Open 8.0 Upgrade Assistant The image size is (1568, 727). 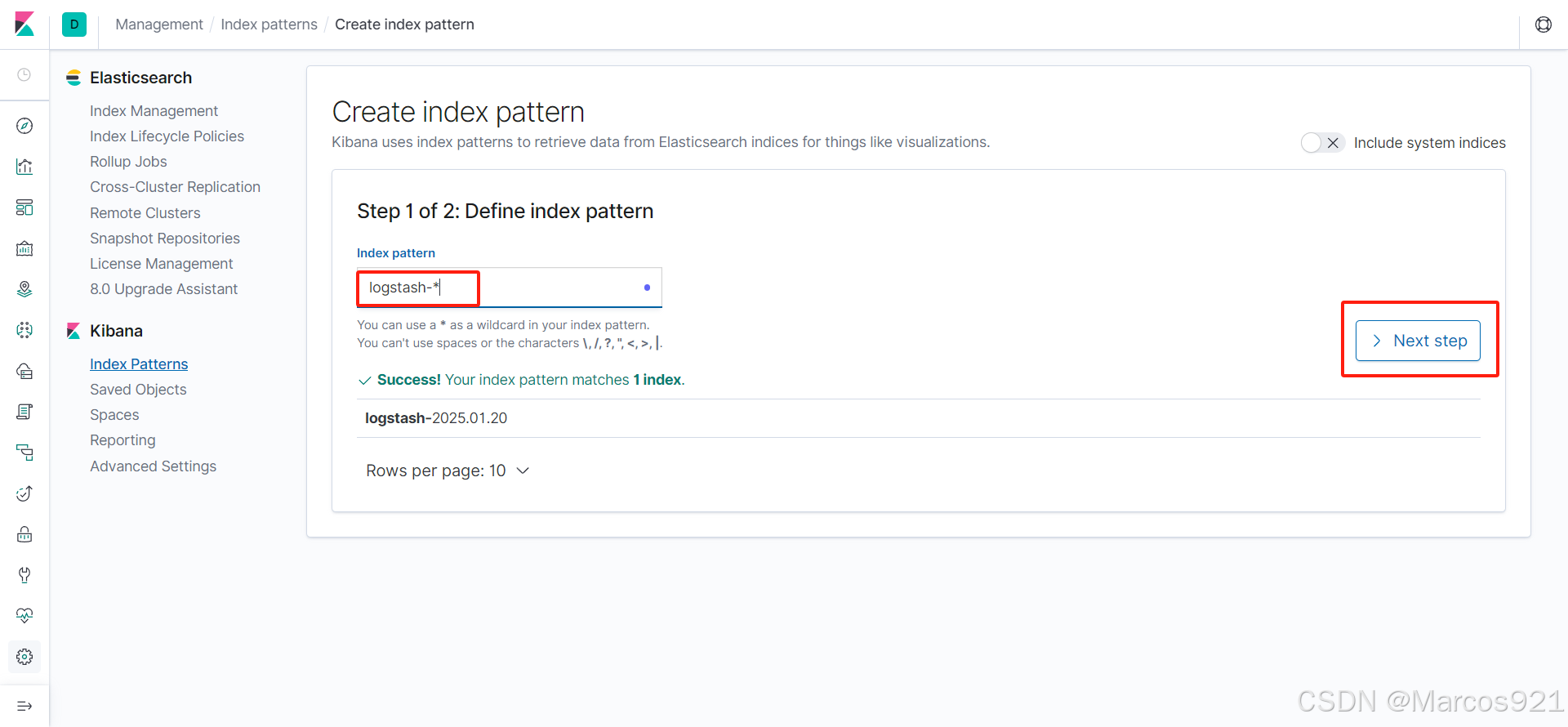click(x=163, y=289)
